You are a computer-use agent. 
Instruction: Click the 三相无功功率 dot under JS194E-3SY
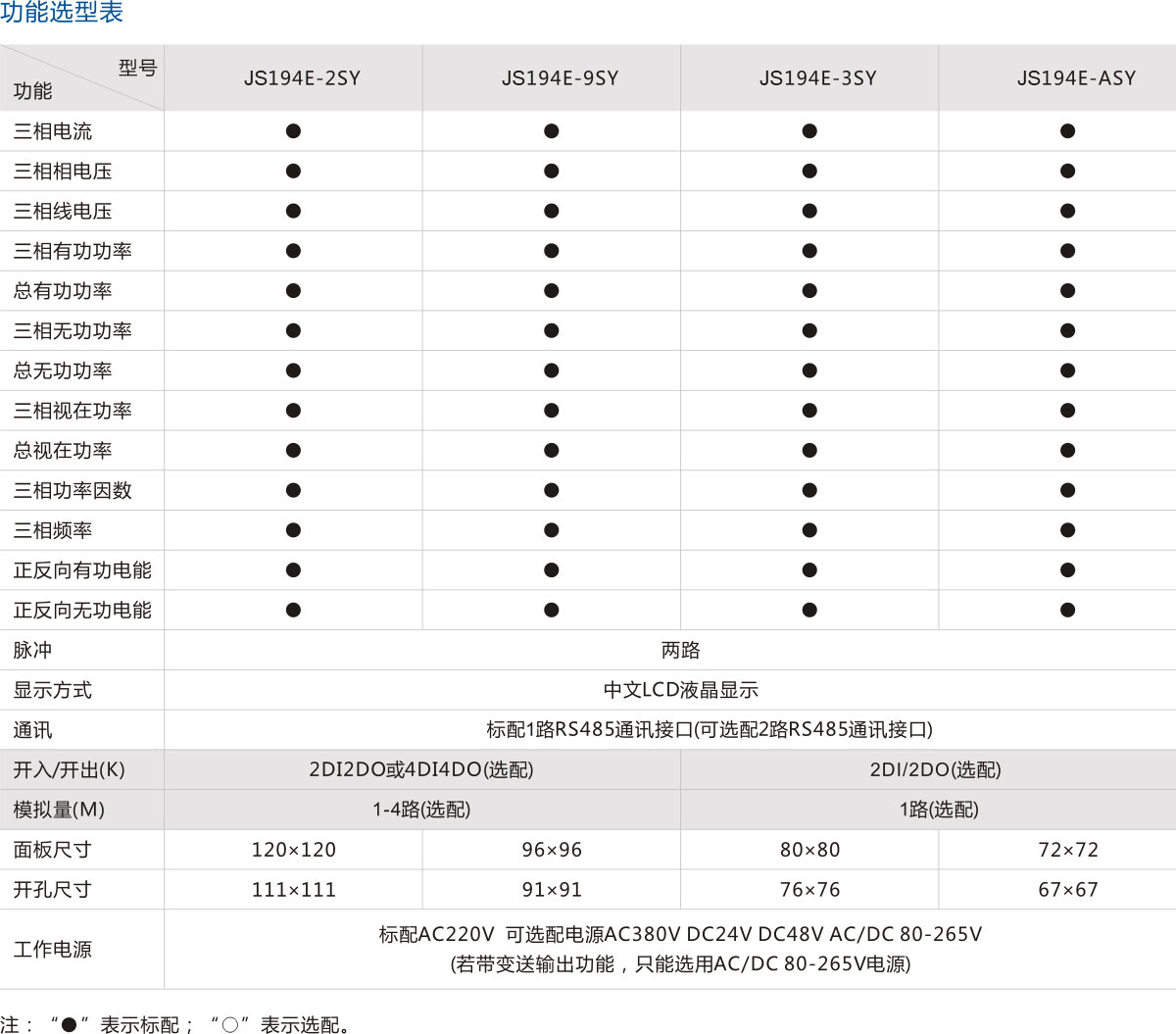pyautogui.click(x=809, y=331)
